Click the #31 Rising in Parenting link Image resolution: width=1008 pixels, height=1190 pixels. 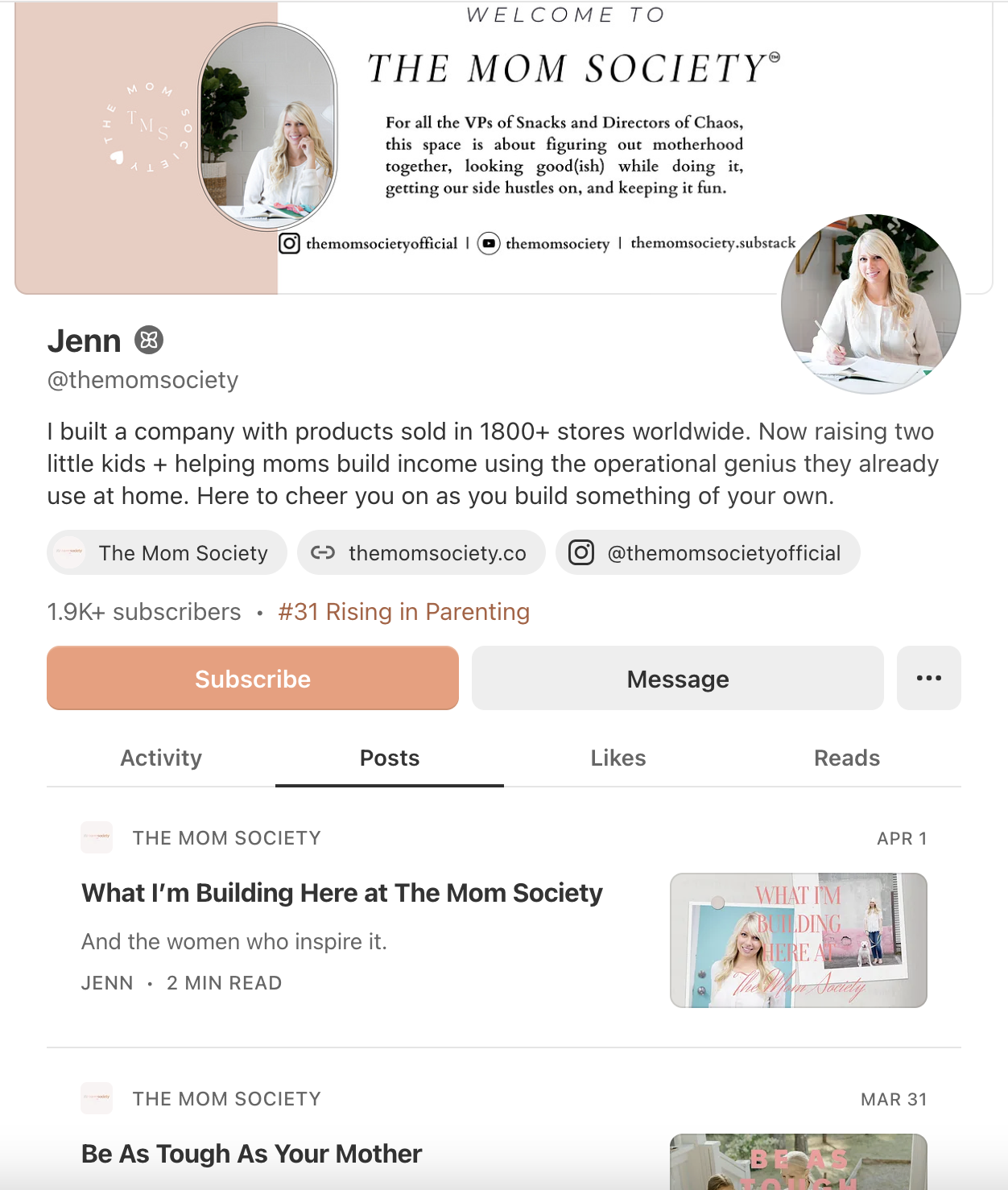click(404, 612)
